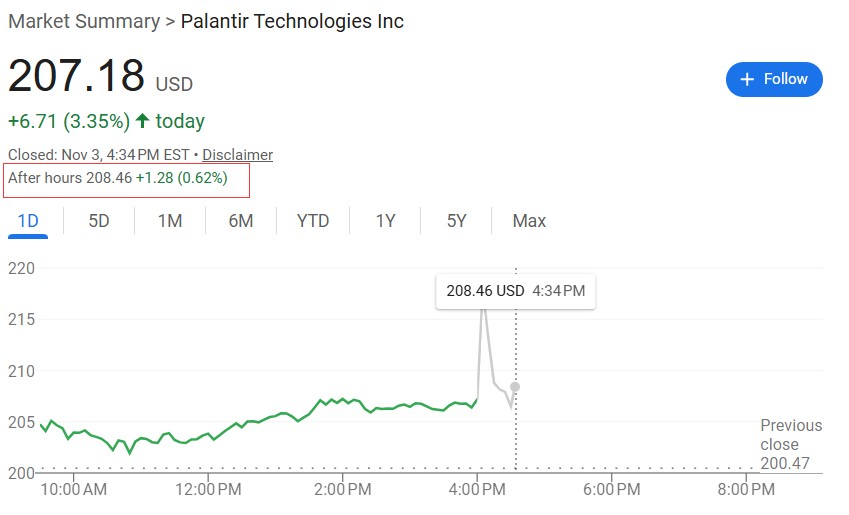This screenshot has height=515, width=849.
Task: Click the plus icon on Follow
Action: point(747,80)
